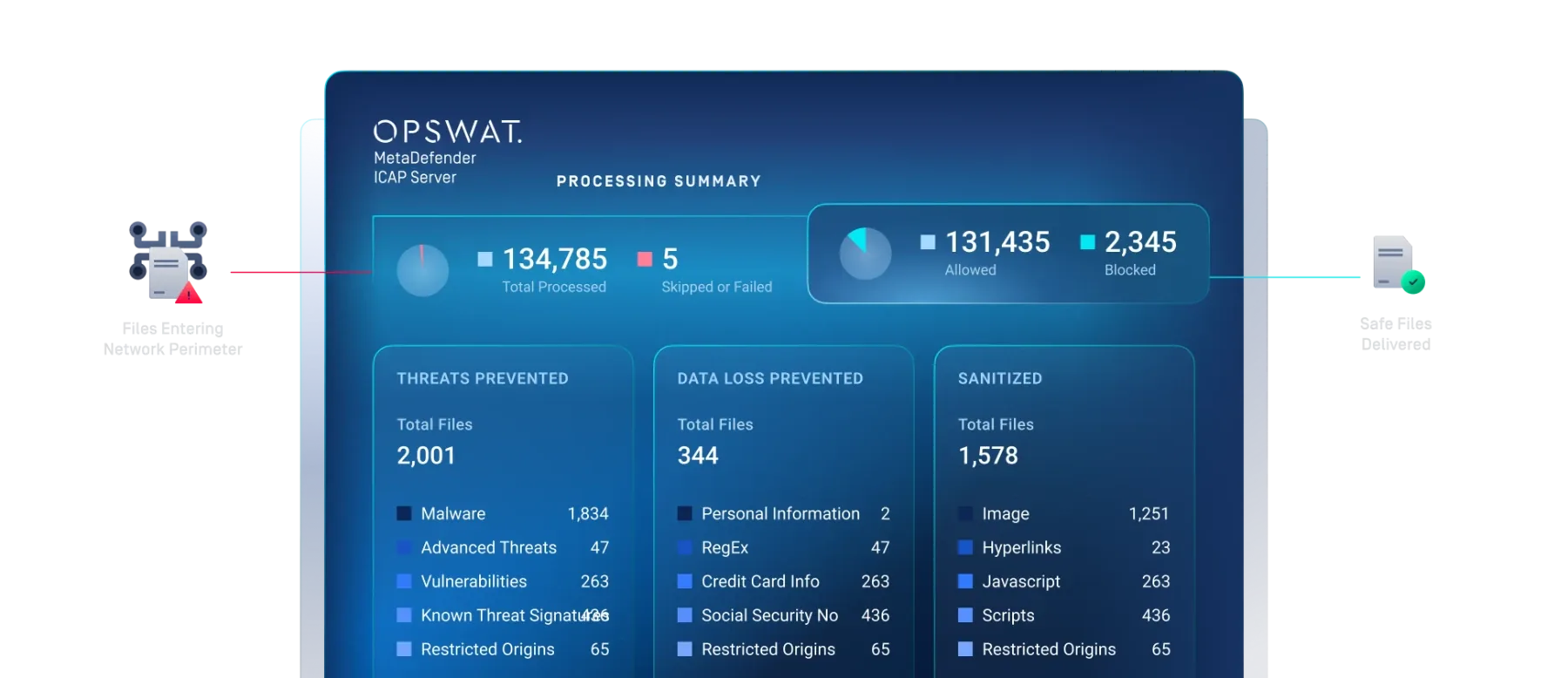1568x678 pixels.
Task: Select the Image row label
Action: pos(1005,514)
